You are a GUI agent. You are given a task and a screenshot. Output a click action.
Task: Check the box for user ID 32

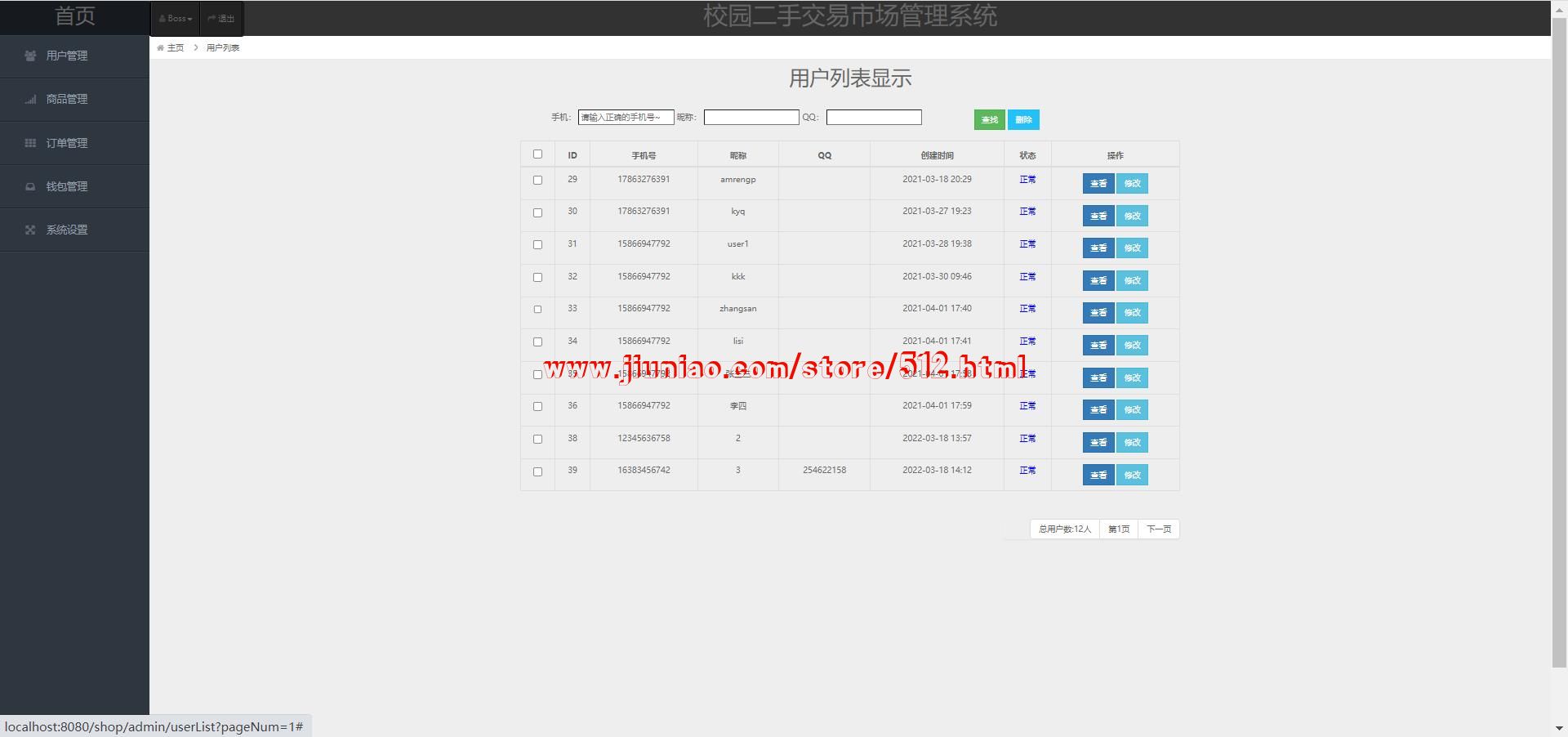[x=537, y=277]
